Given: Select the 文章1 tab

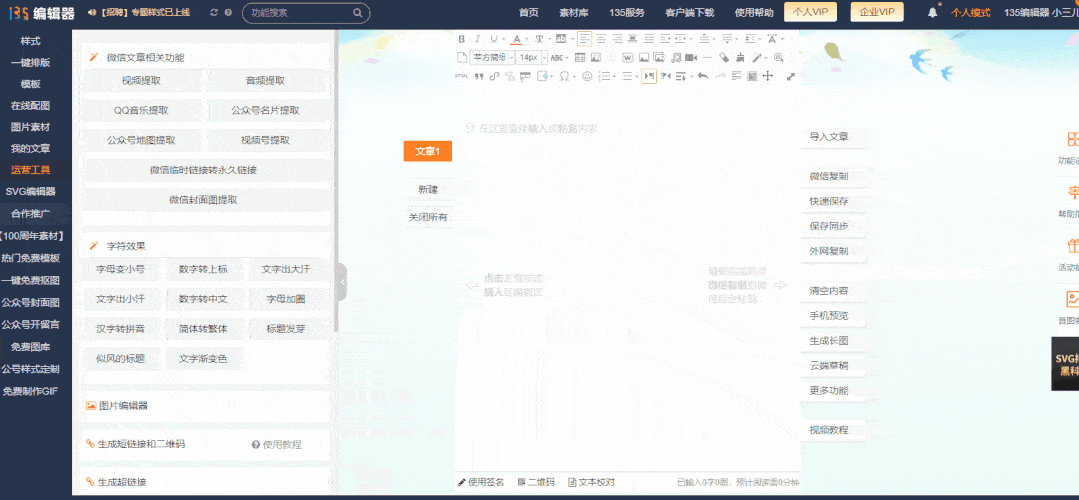Looking at the screenshot, I should pos(427,151).
